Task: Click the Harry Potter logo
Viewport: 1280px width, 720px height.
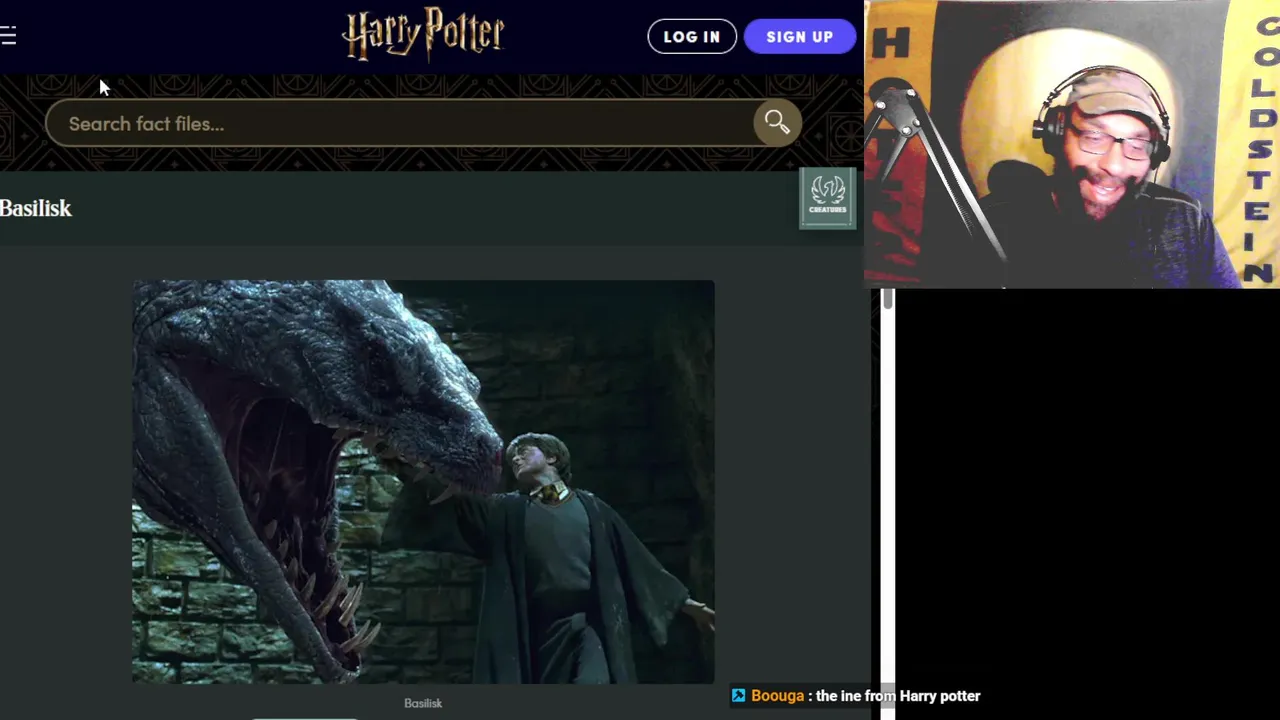Action: coord(423,35)
